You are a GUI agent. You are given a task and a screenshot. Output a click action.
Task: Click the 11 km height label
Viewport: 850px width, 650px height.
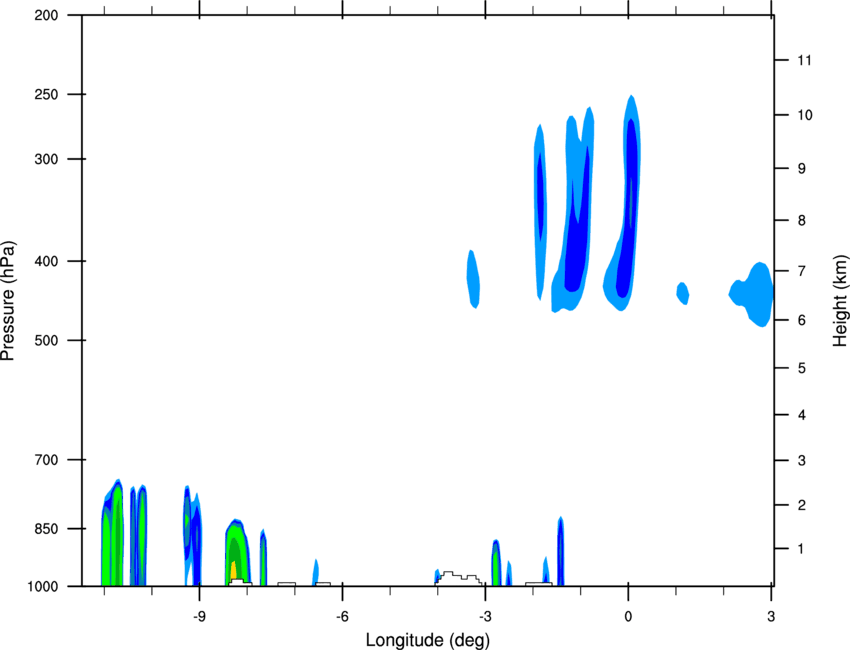(x=804, y=60)
